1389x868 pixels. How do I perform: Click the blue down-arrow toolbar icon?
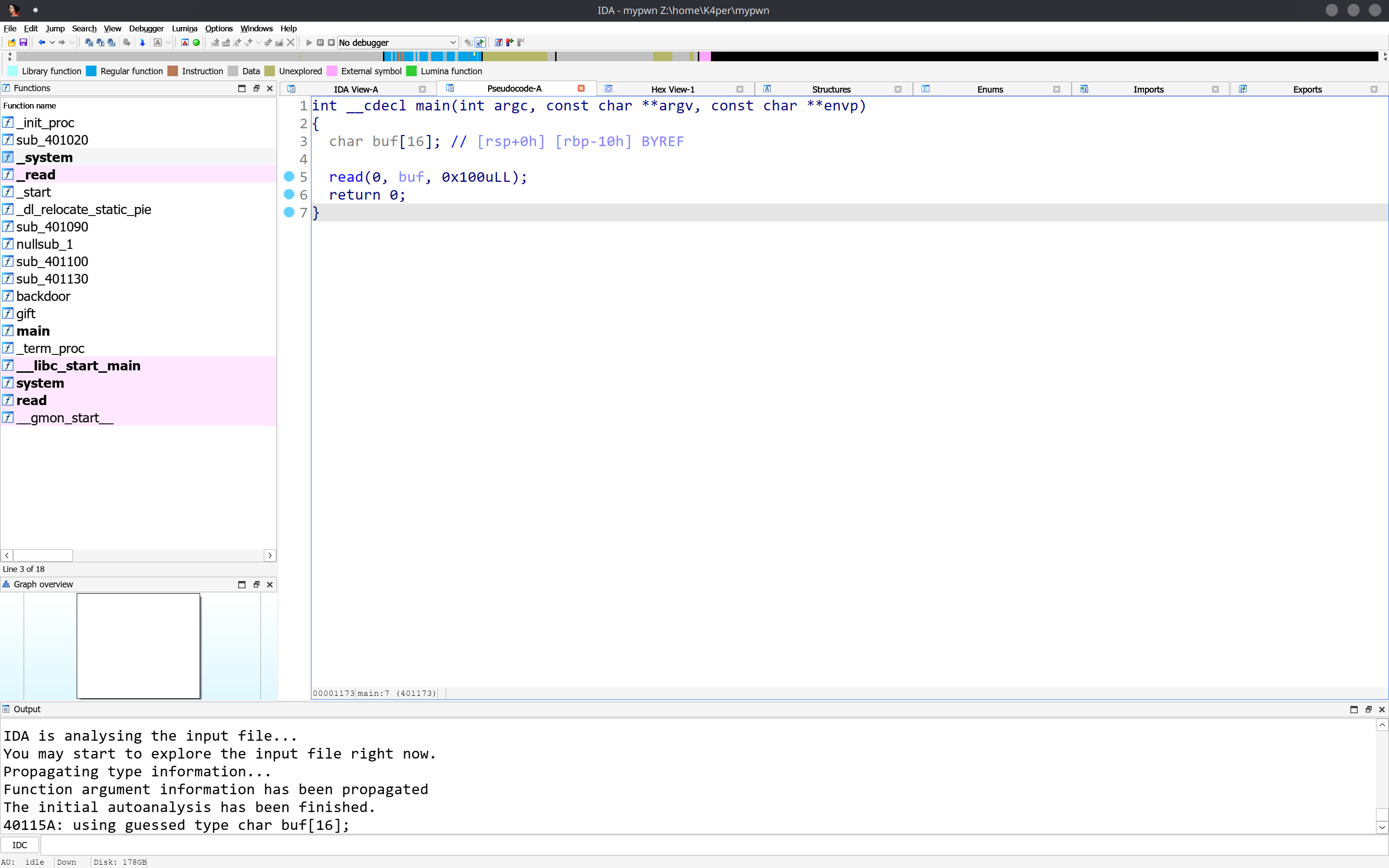(142, 42)
